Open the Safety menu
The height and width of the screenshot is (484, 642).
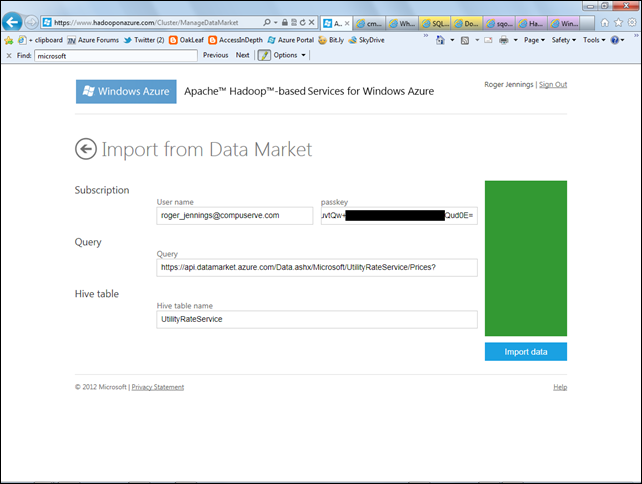pyautogui.click(x=564, y=40)
